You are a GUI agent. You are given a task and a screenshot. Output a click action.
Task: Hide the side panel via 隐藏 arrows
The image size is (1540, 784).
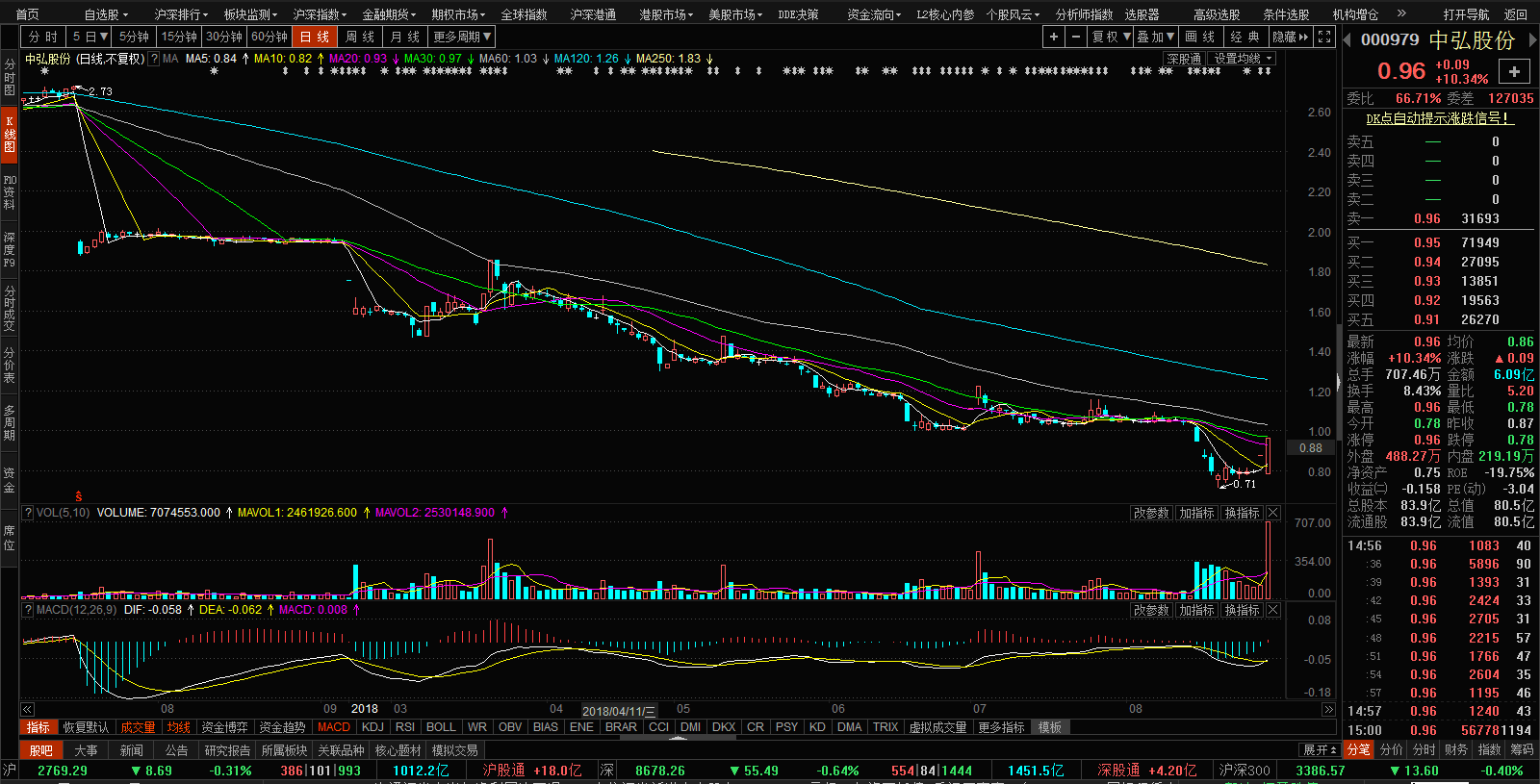coord(1291,37)
